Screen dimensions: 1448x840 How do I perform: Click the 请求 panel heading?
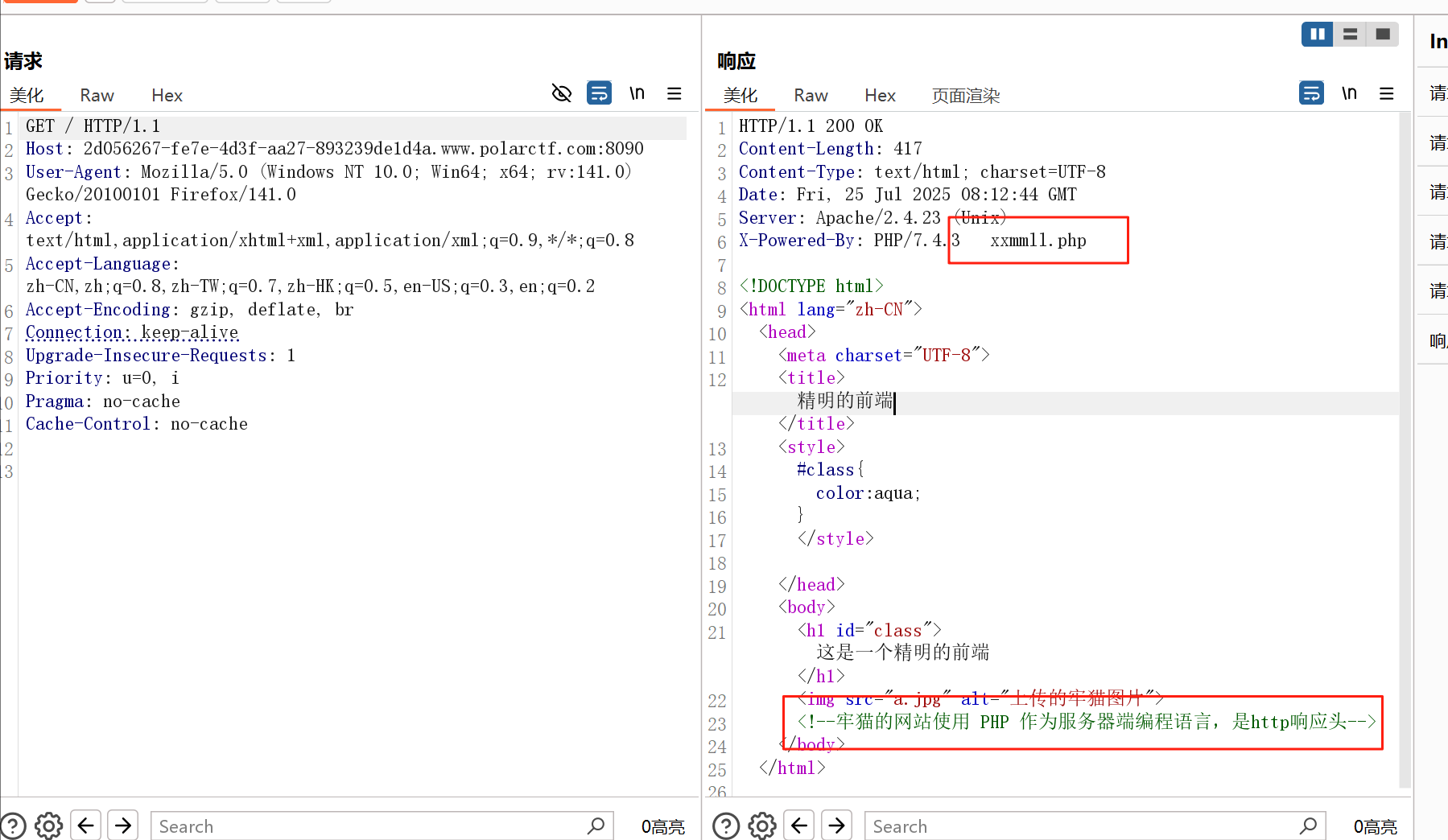[23, 61]
